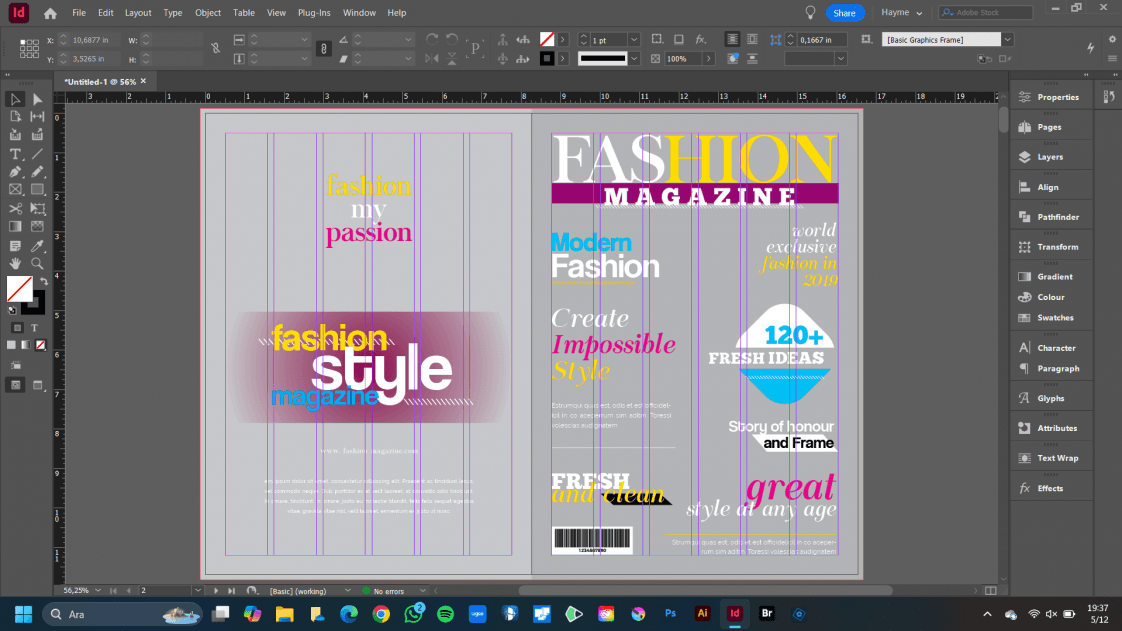Toggle formatting affects container
Viewport: 1122px width, 631px height.
[17, 328]
